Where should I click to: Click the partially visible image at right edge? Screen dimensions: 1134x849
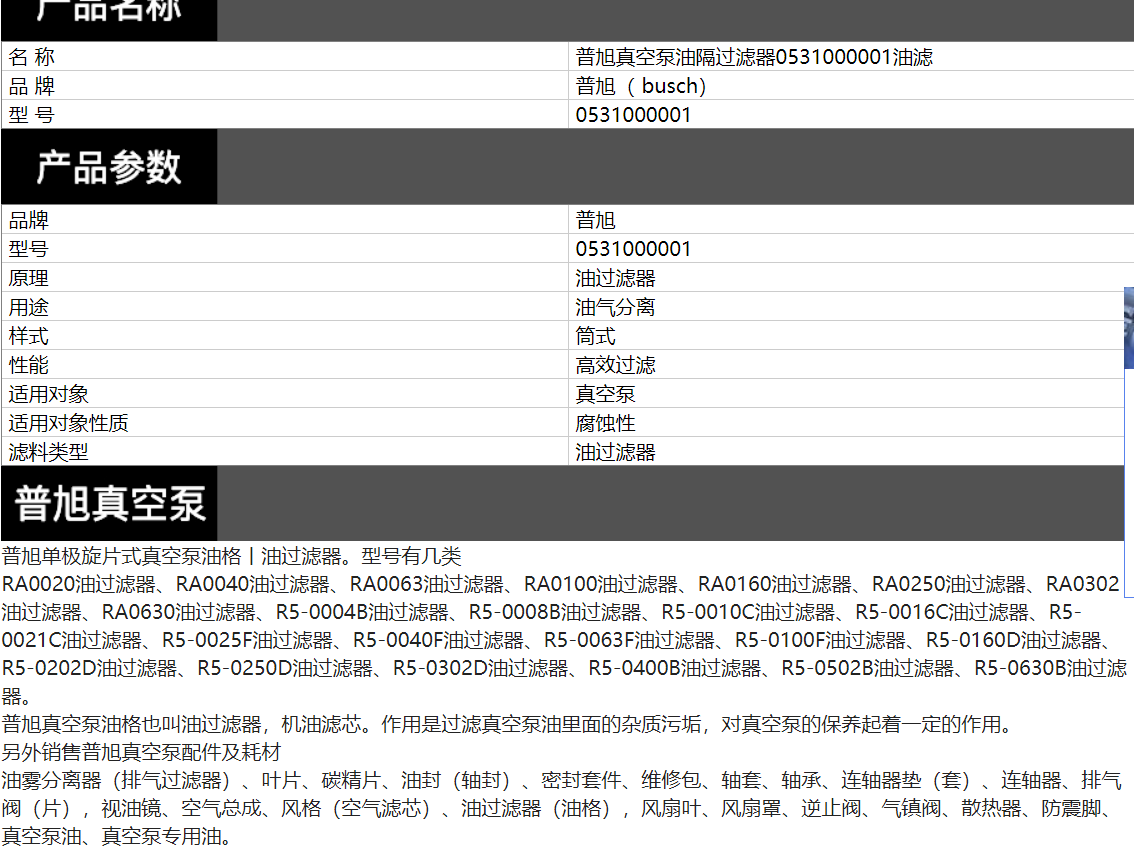coord(1129,328)
